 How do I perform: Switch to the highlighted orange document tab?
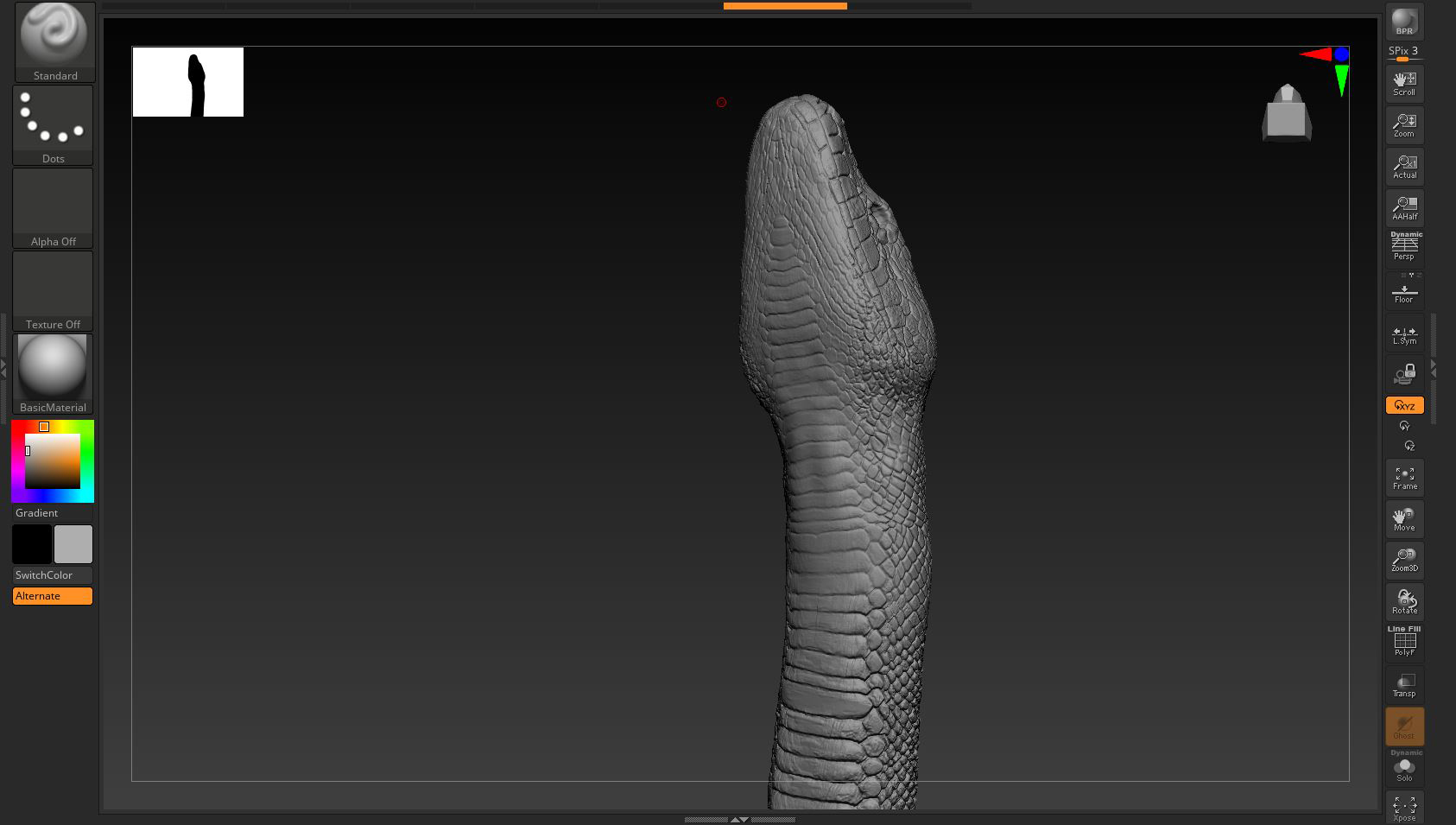coord(784,4)
